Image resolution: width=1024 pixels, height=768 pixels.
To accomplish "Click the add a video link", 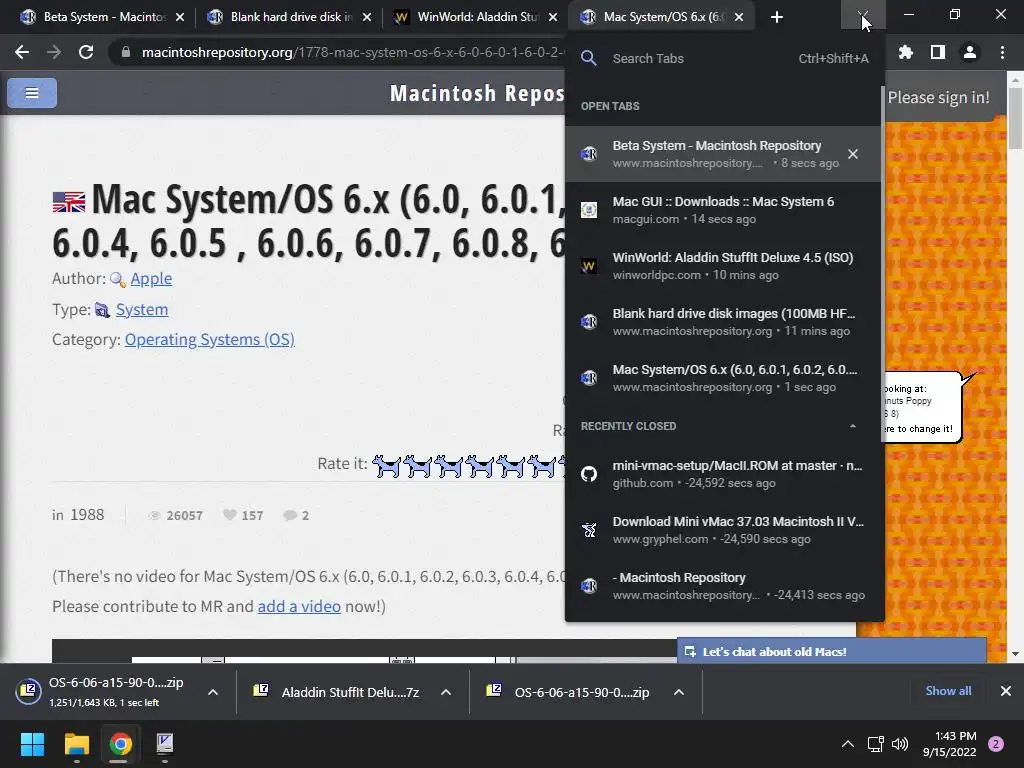I will click(299, 606).
